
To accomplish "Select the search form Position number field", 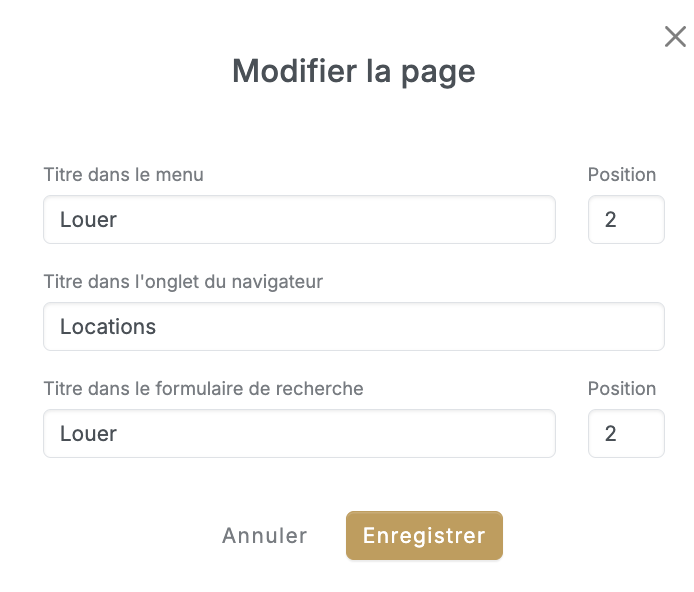I will [x=626, y=433].
